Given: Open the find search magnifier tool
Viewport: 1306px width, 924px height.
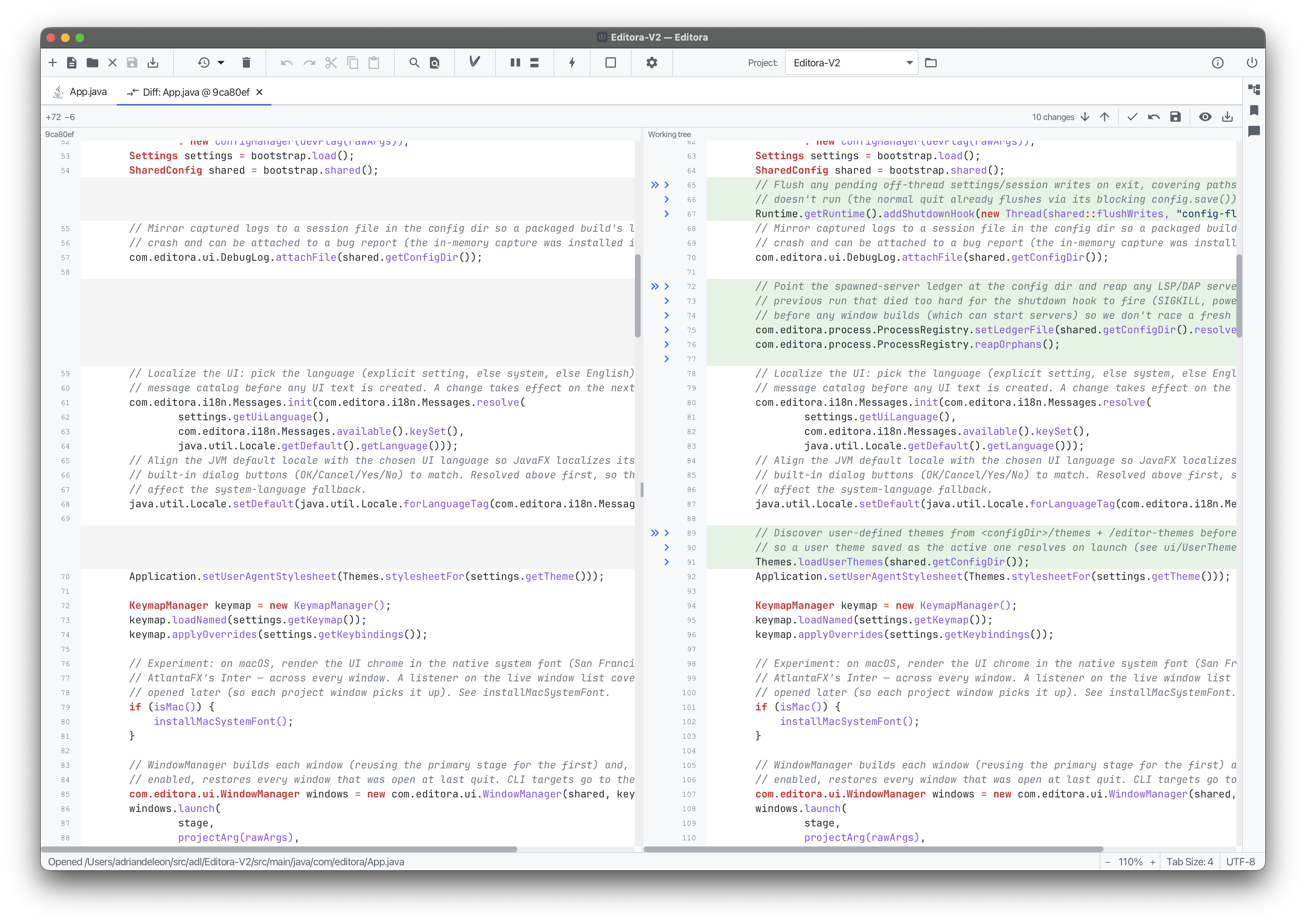Looking at the screenshot, I should [x=414, y=63].
